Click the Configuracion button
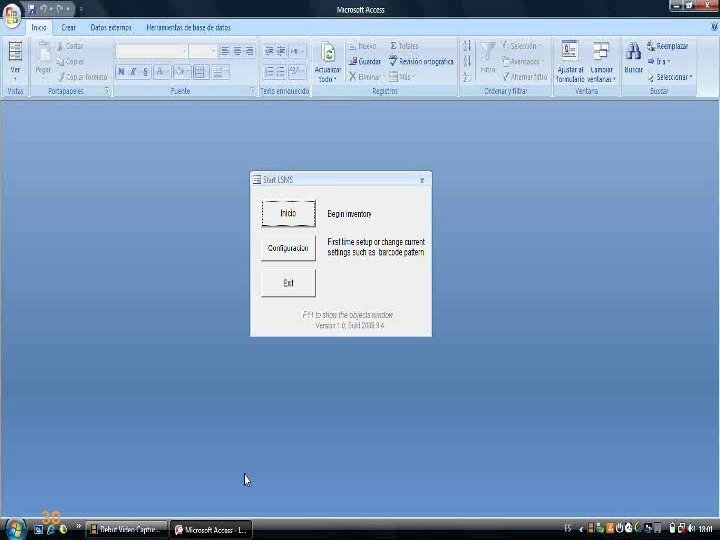Screen dimensions: 720x540 click(288, 248)
